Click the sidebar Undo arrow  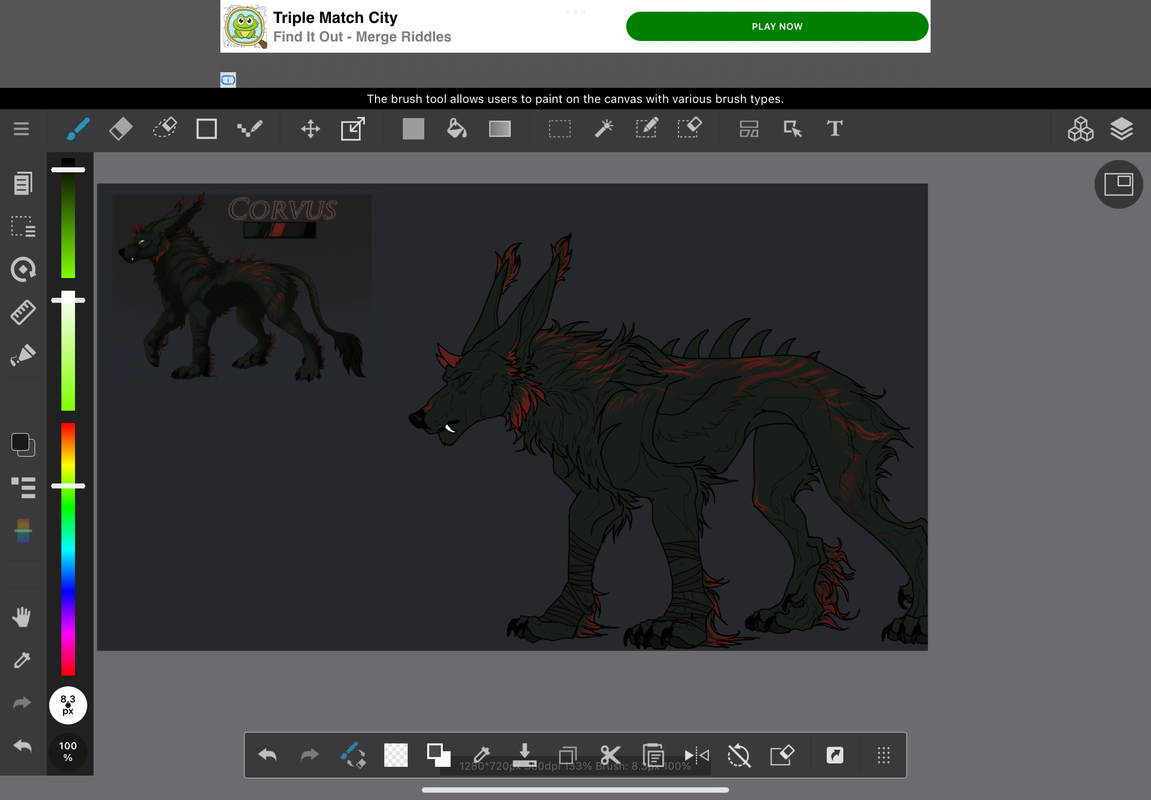click(x=22, y=746)
